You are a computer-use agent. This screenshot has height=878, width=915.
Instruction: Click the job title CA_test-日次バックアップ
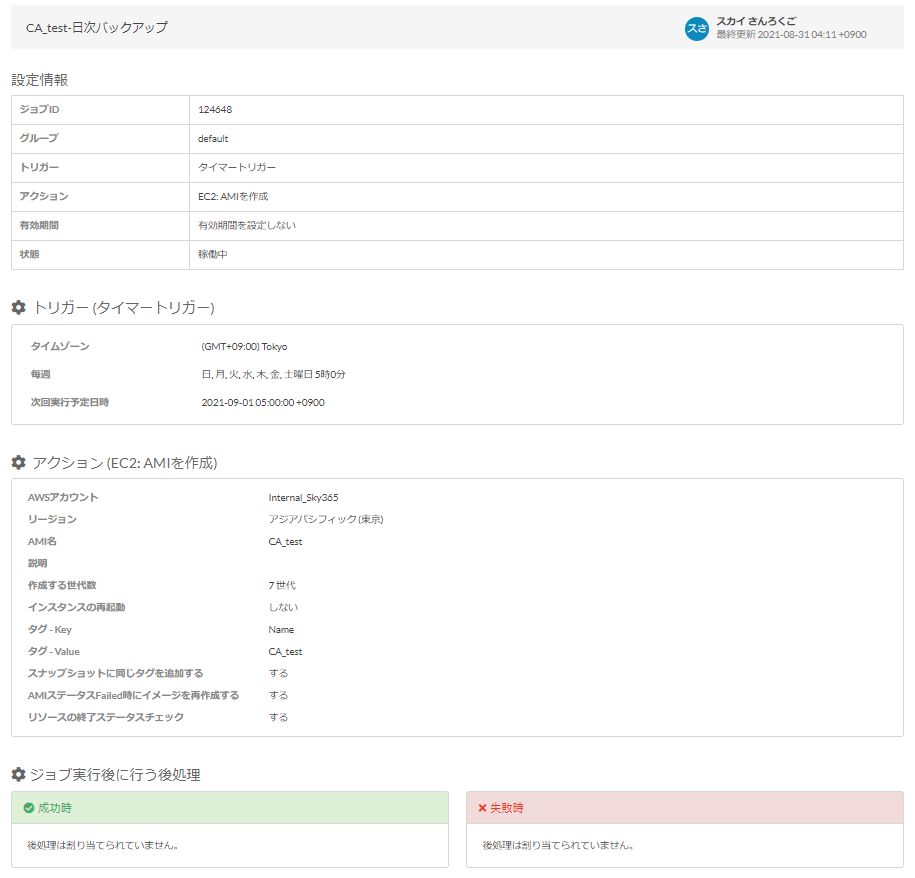point(97,28)
